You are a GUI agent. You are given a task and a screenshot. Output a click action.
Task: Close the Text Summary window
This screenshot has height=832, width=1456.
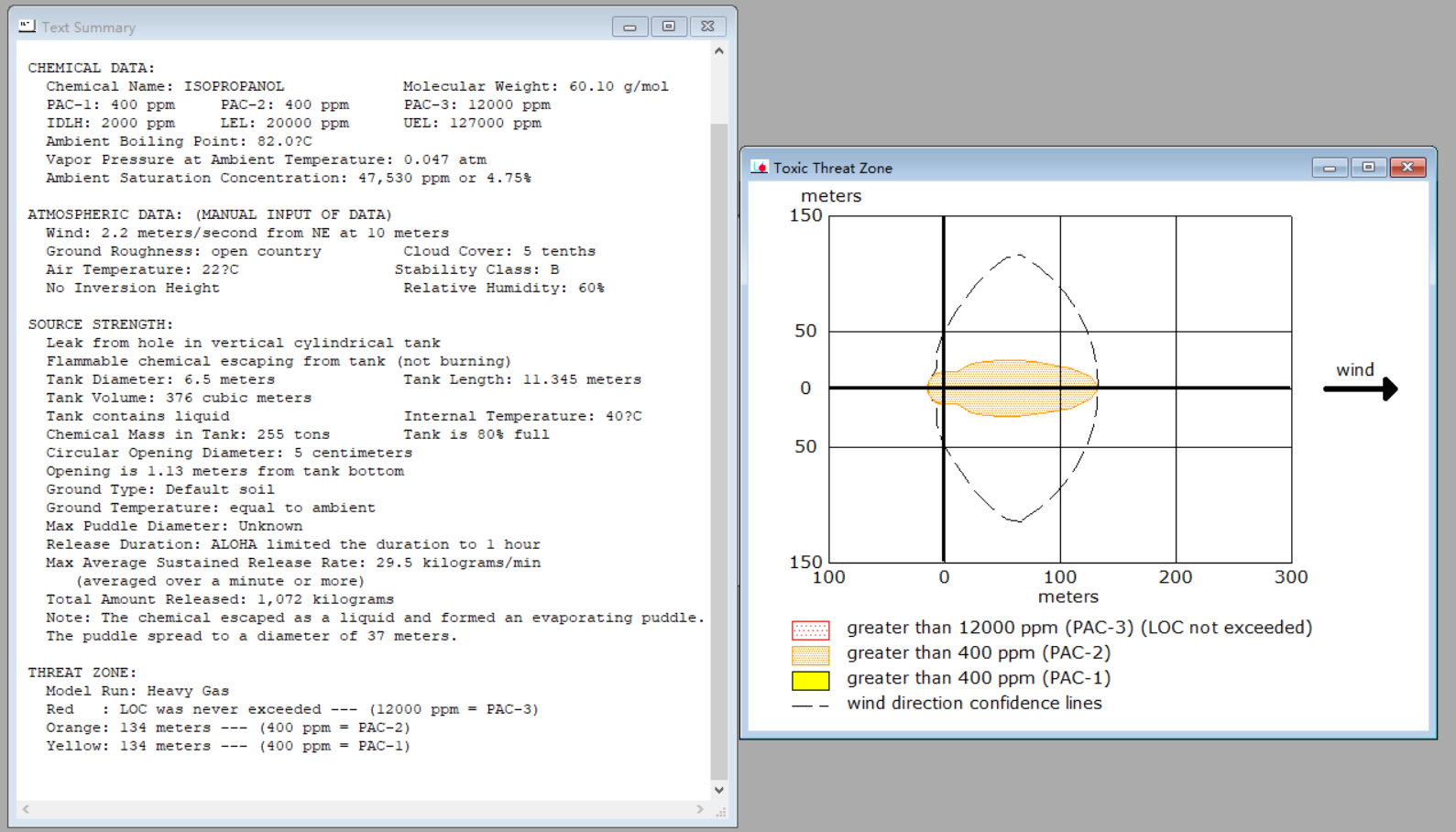tap(707, 27)
